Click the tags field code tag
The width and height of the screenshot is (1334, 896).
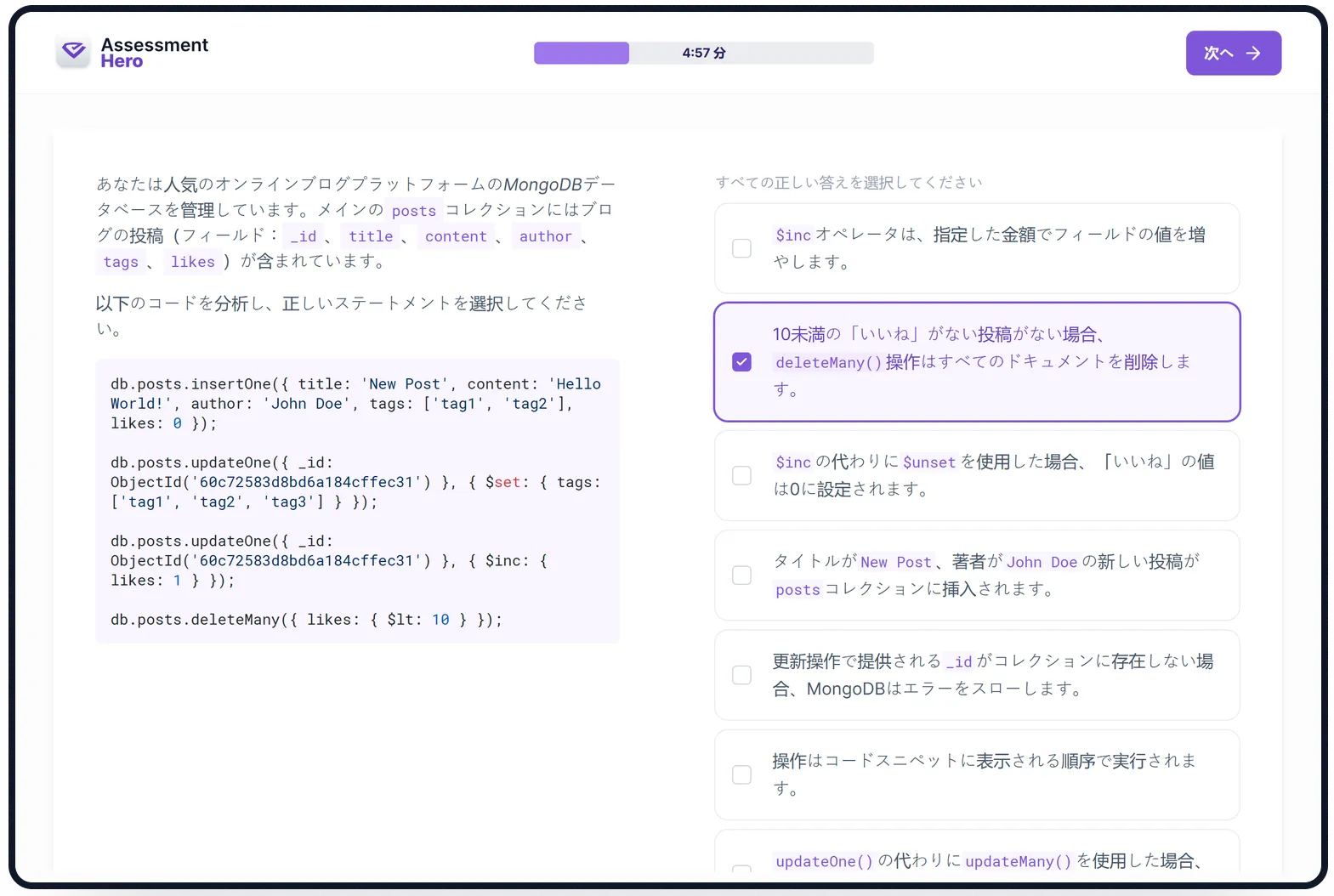click(120, 262)
